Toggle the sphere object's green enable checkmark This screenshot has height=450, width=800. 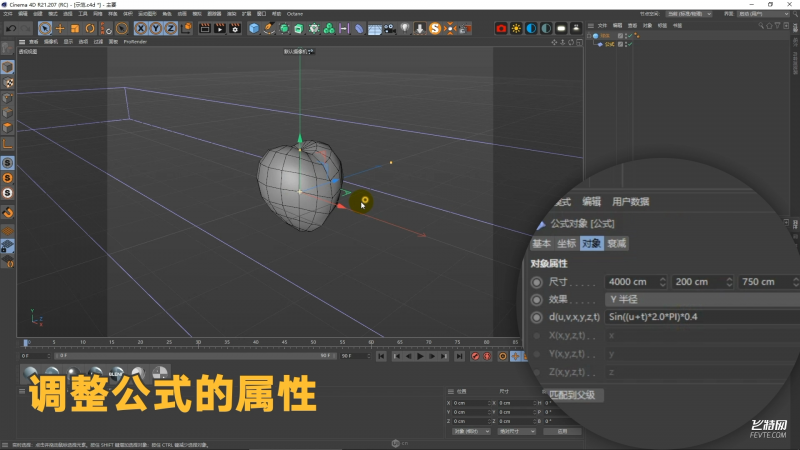(630, 36)
